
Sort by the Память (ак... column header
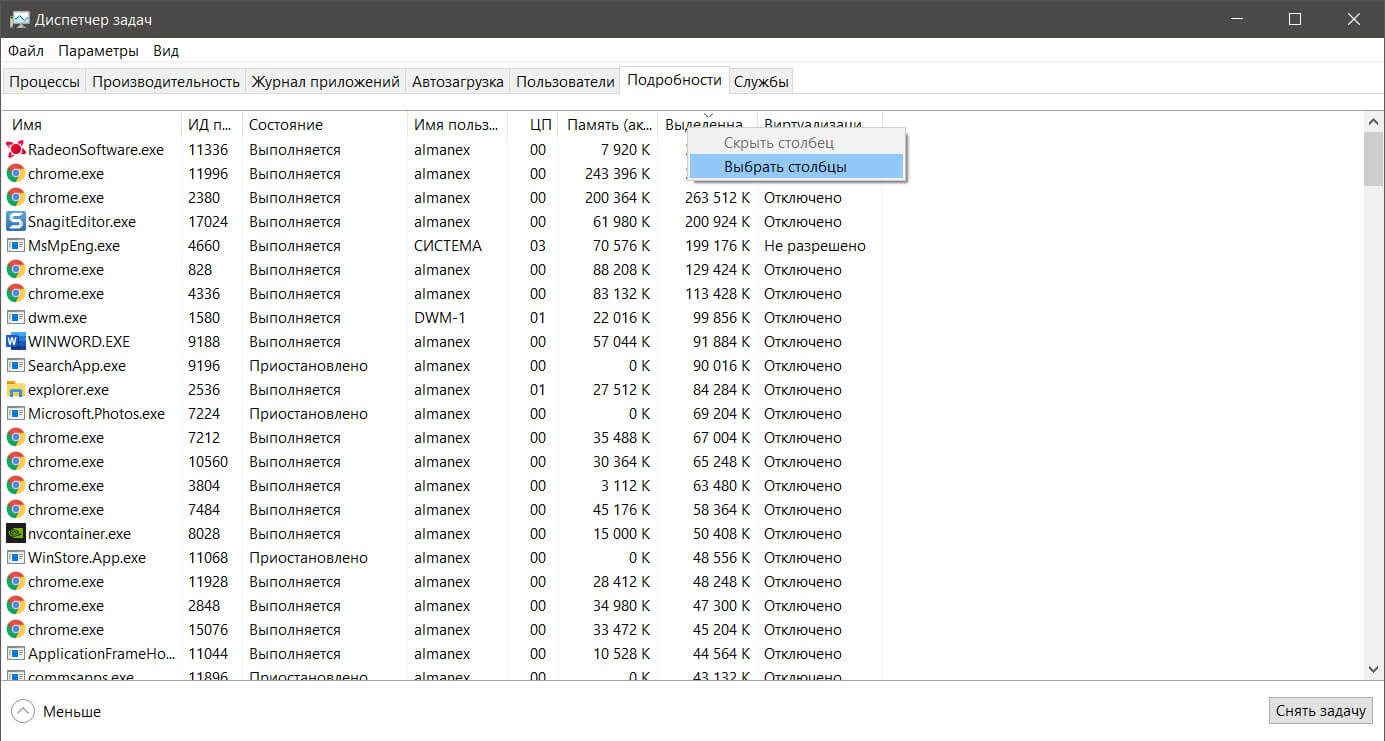coord(608,125)
